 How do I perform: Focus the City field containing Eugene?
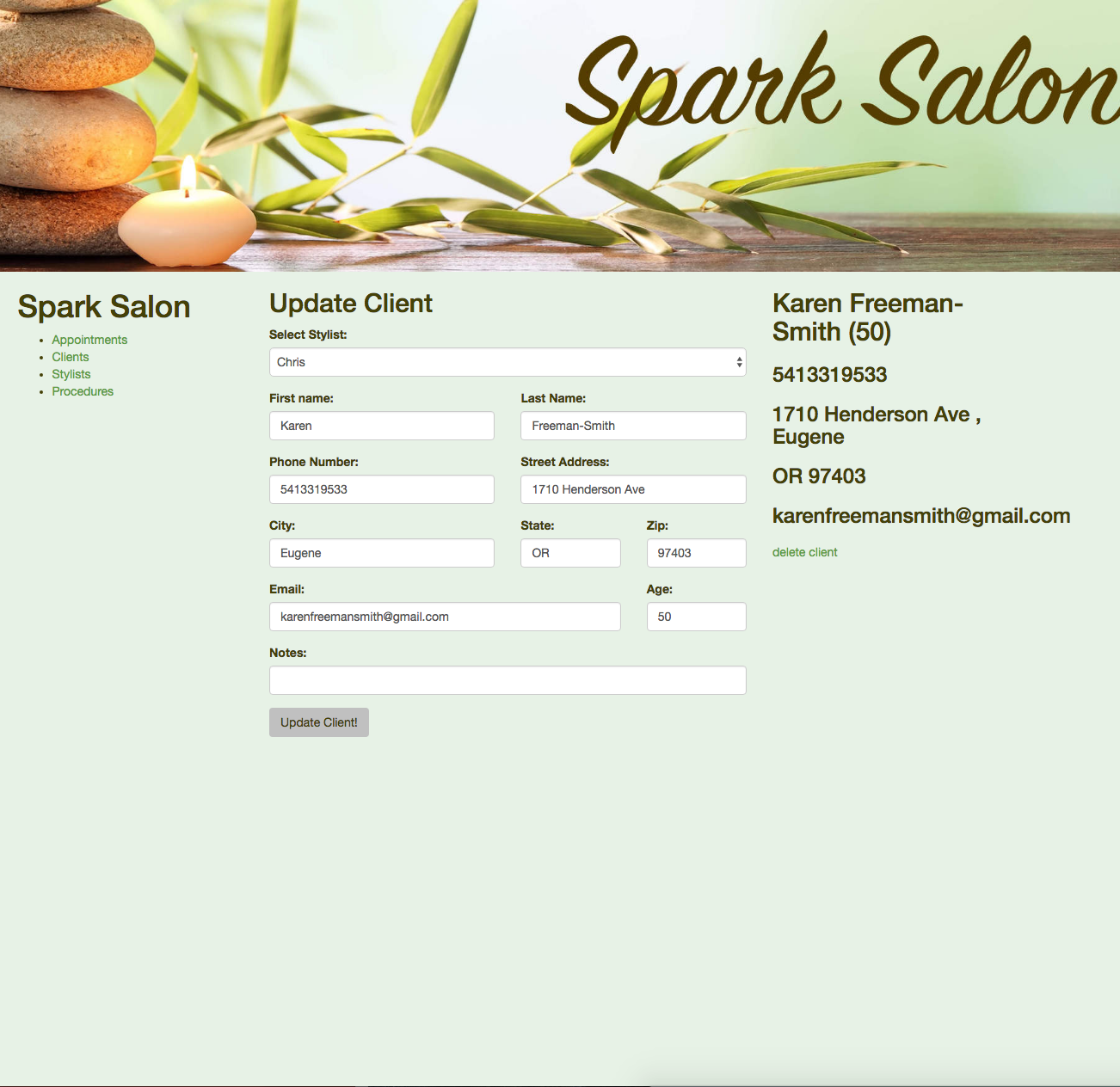point(381,553)
